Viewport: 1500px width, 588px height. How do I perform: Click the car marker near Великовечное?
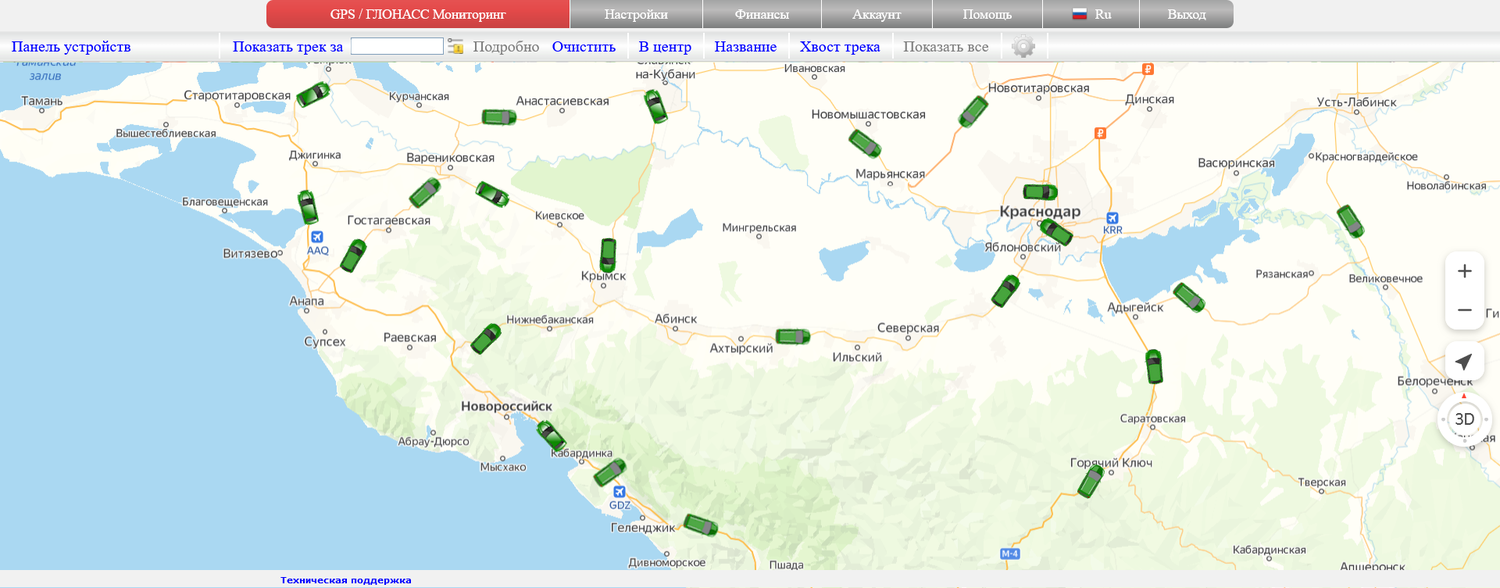tap(1350, 221)
